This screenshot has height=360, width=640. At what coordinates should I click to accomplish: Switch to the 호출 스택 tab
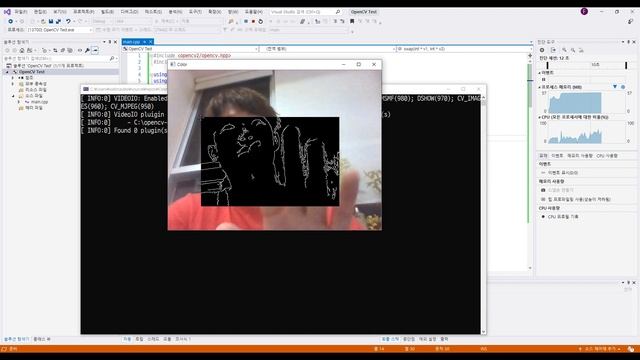pos(390,339)
